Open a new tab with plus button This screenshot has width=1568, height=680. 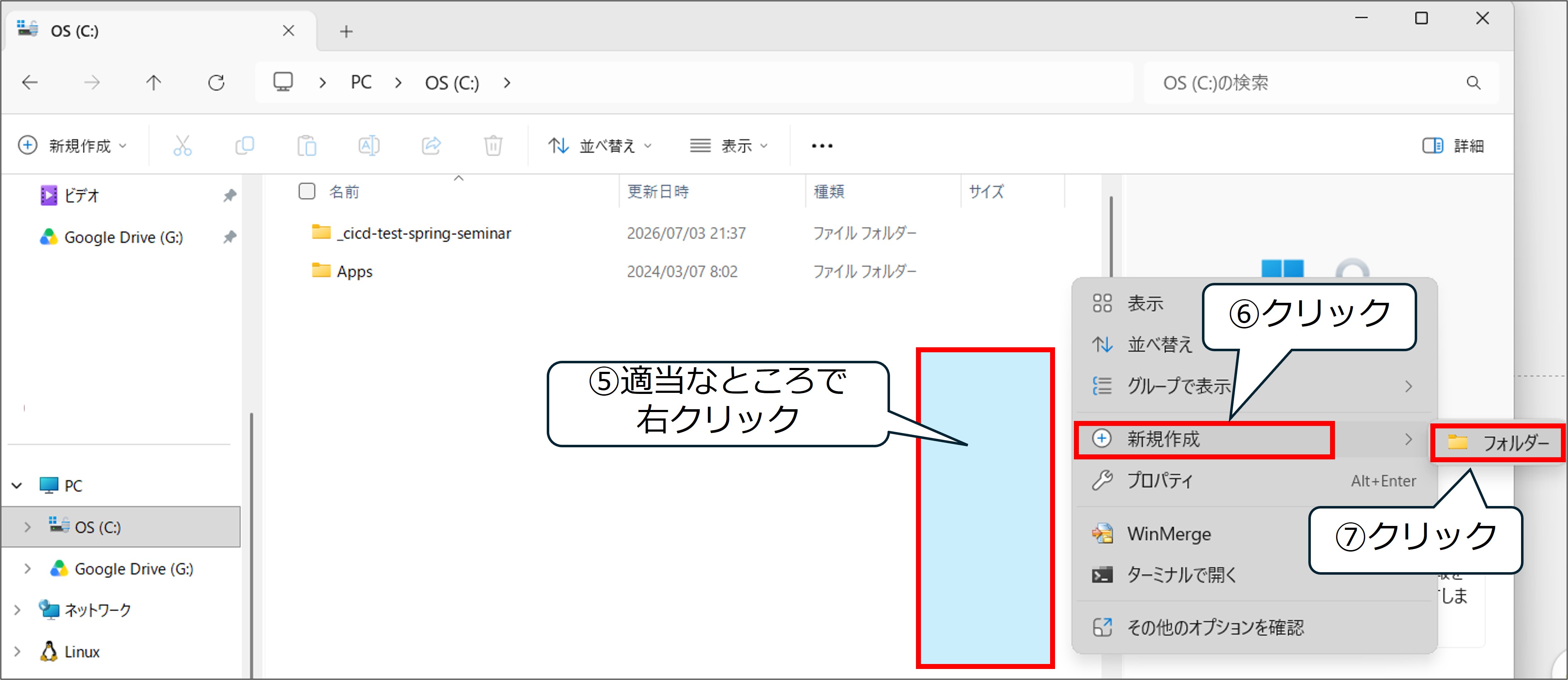pyautogui.click(x=346, y=31)
